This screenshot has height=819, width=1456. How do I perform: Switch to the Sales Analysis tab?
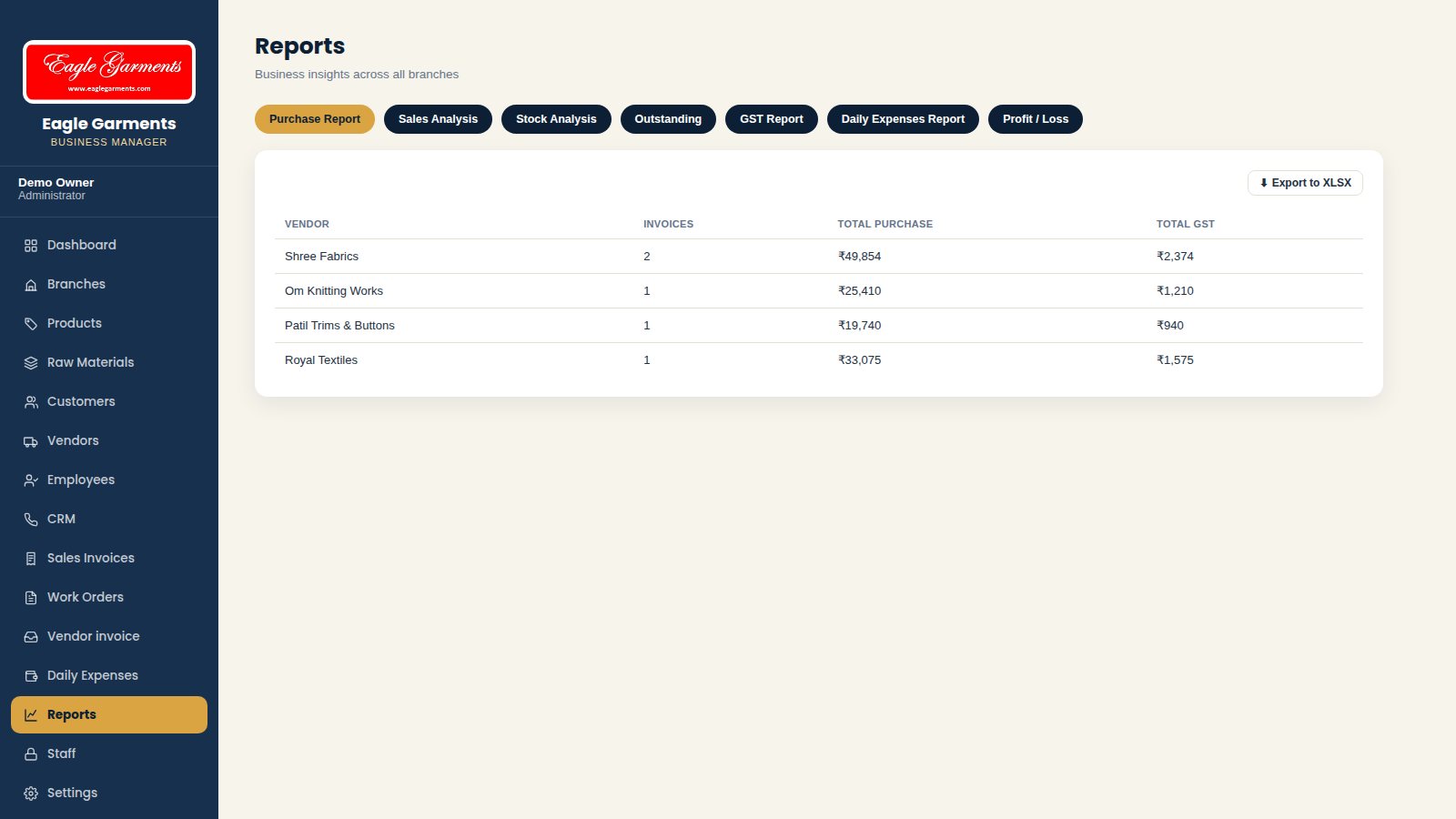(x=438, y=119)
